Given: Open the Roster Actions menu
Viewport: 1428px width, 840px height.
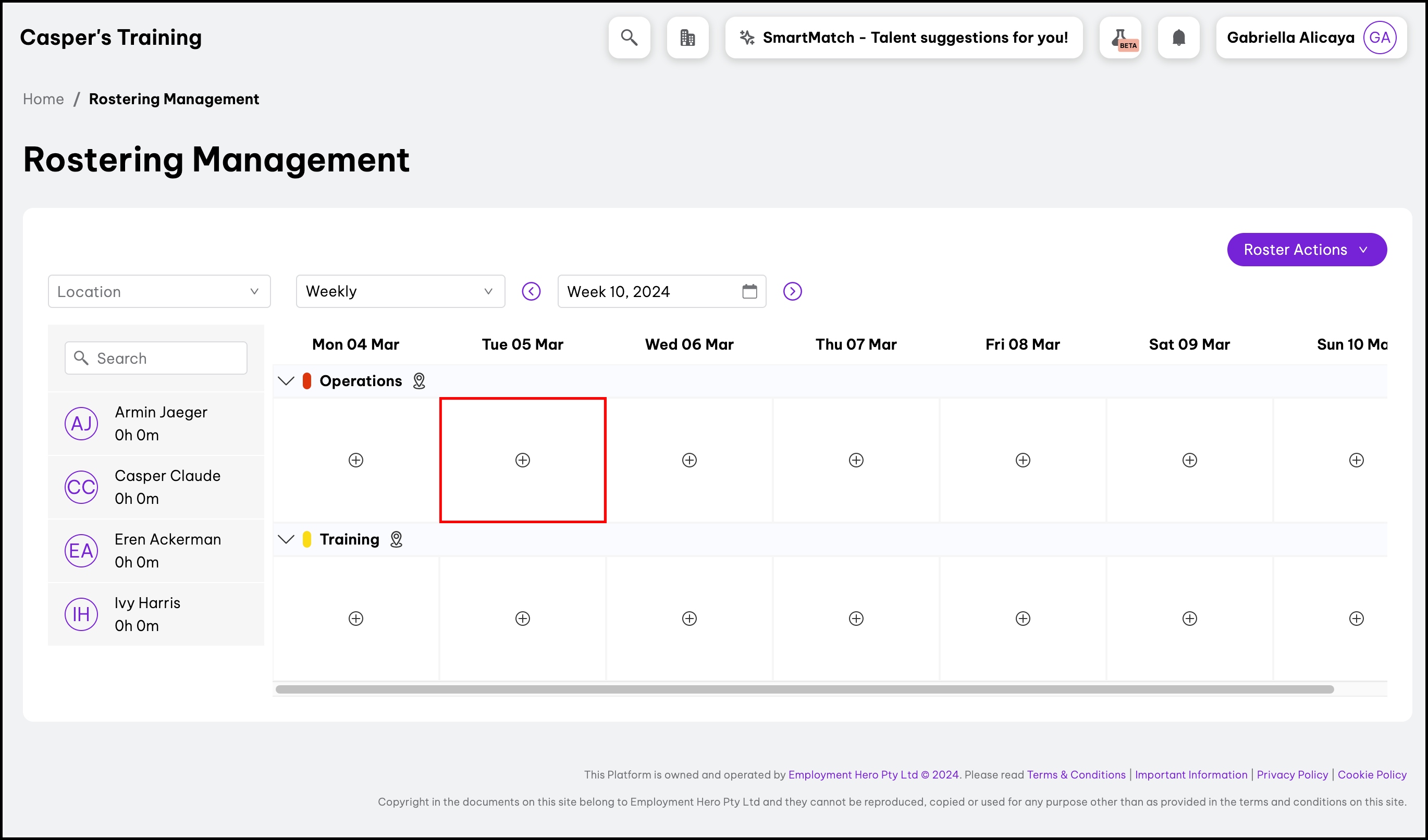Looking at the screenshot, I should click(x=1307, y=249).
